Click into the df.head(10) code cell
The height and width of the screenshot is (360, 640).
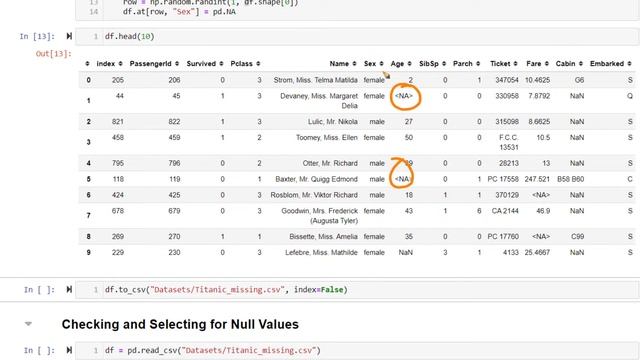(x=357, y=36)
